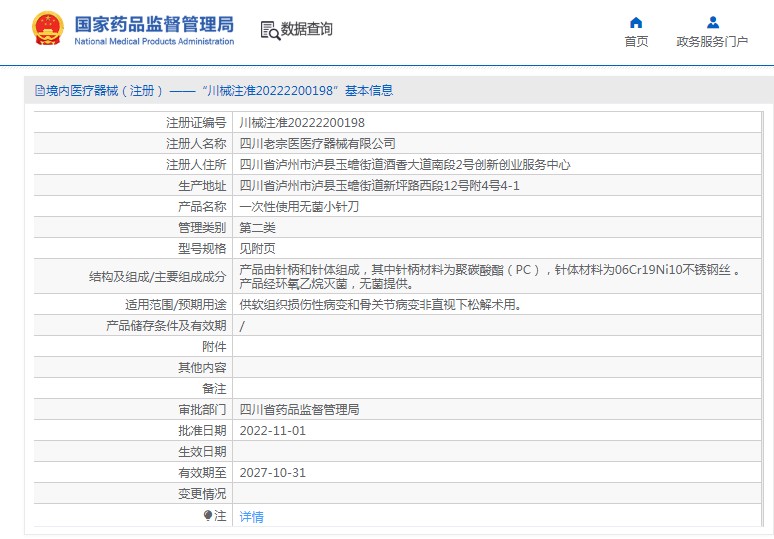Click the 其他内容 label

coord(202,368)
